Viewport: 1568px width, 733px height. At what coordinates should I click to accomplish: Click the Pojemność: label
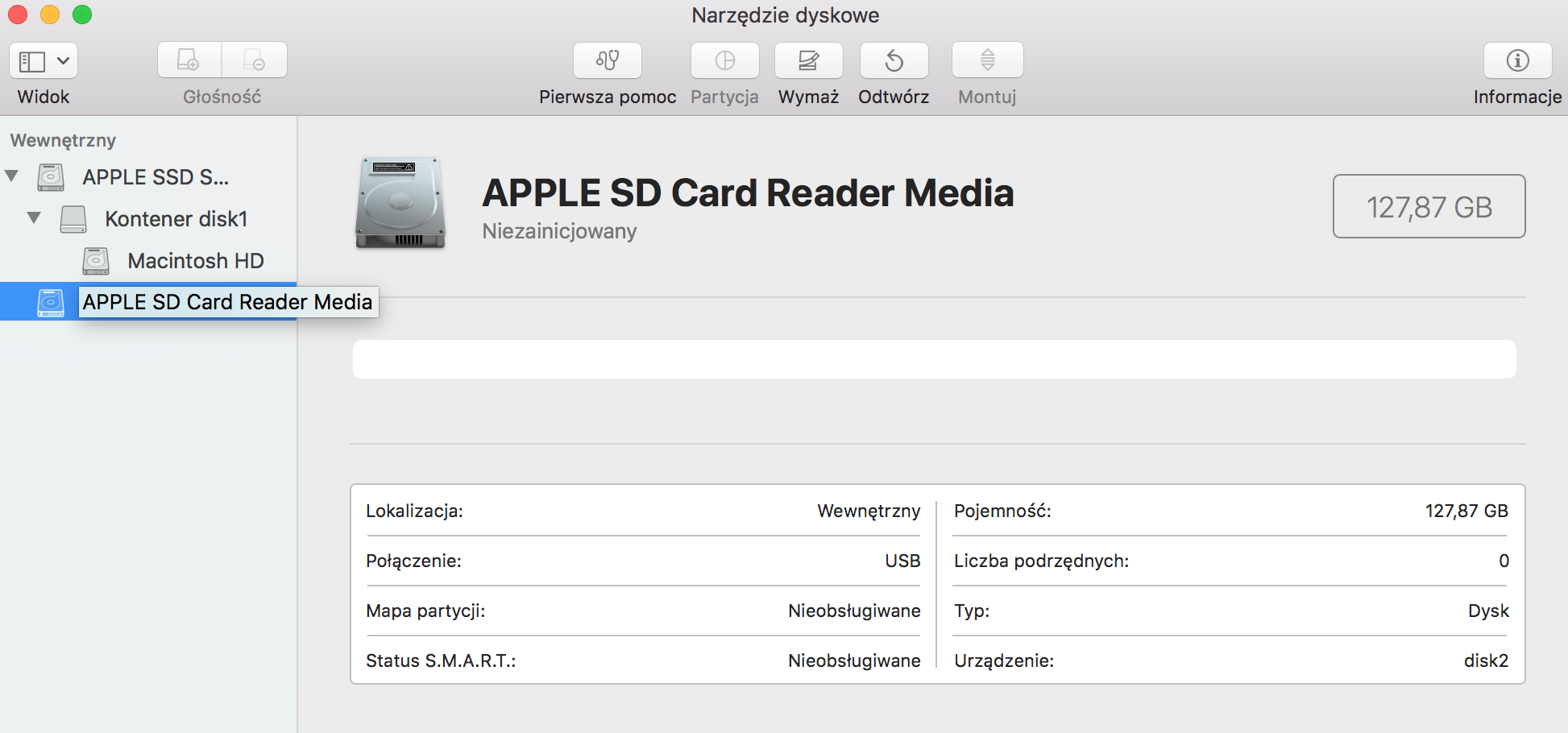[1002, 511]
